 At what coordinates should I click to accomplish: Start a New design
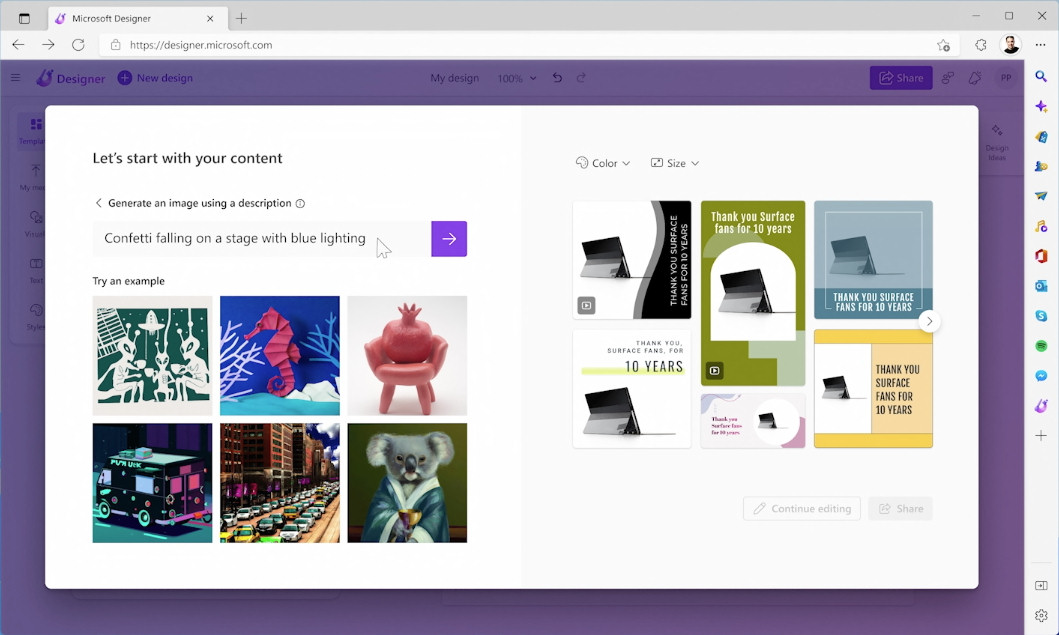click(x=155, y=78)
